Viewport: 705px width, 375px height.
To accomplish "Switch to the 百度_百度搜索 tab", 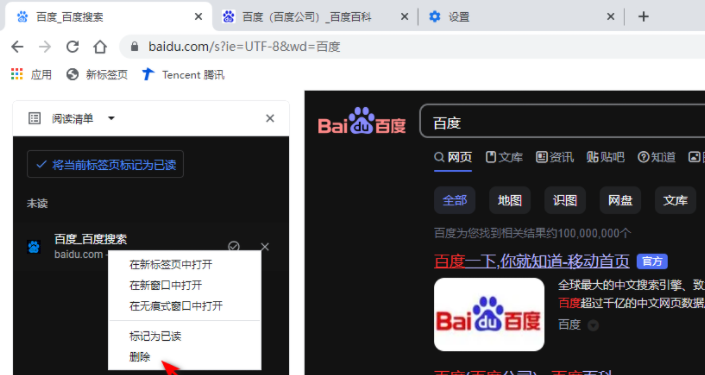I will point(108,17).
